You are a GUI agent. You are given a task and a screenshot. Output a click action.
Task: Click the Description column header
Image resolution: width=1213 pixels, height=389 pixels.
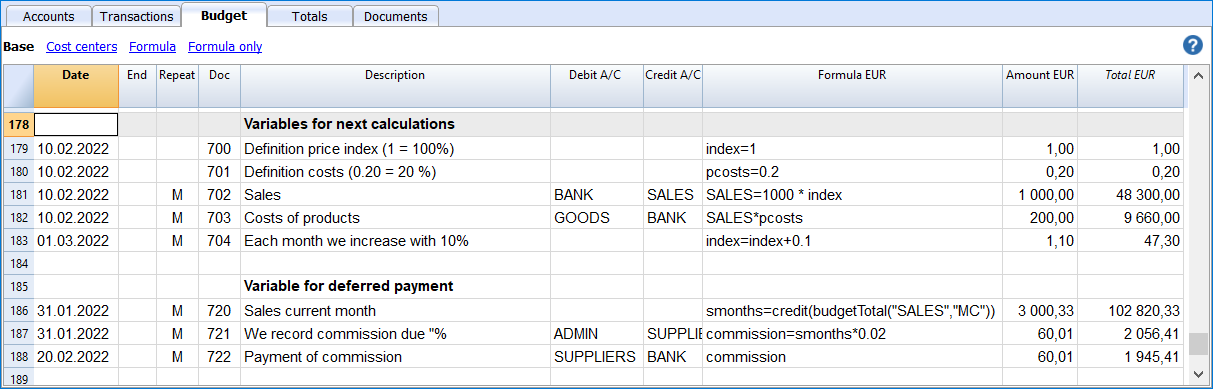[395, 86]
